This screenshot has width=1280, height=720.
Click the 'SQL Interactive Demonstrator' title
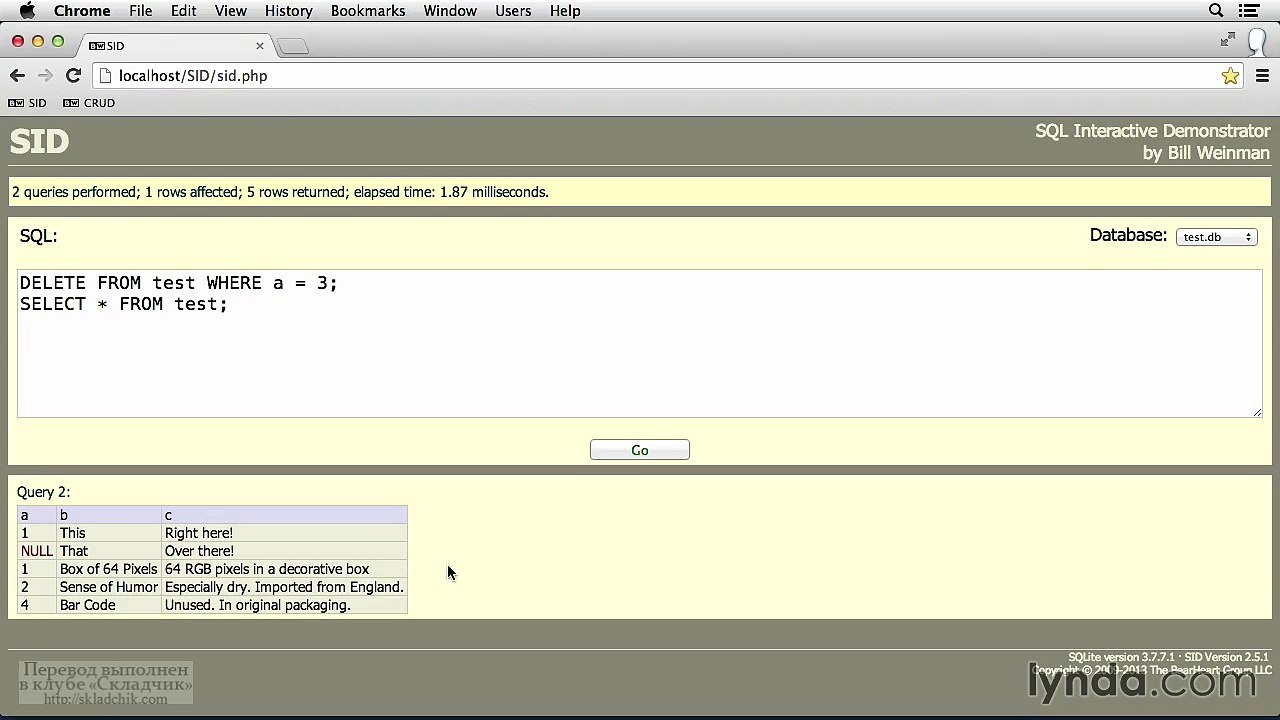pyautogui.click(x=1152, y=131)
